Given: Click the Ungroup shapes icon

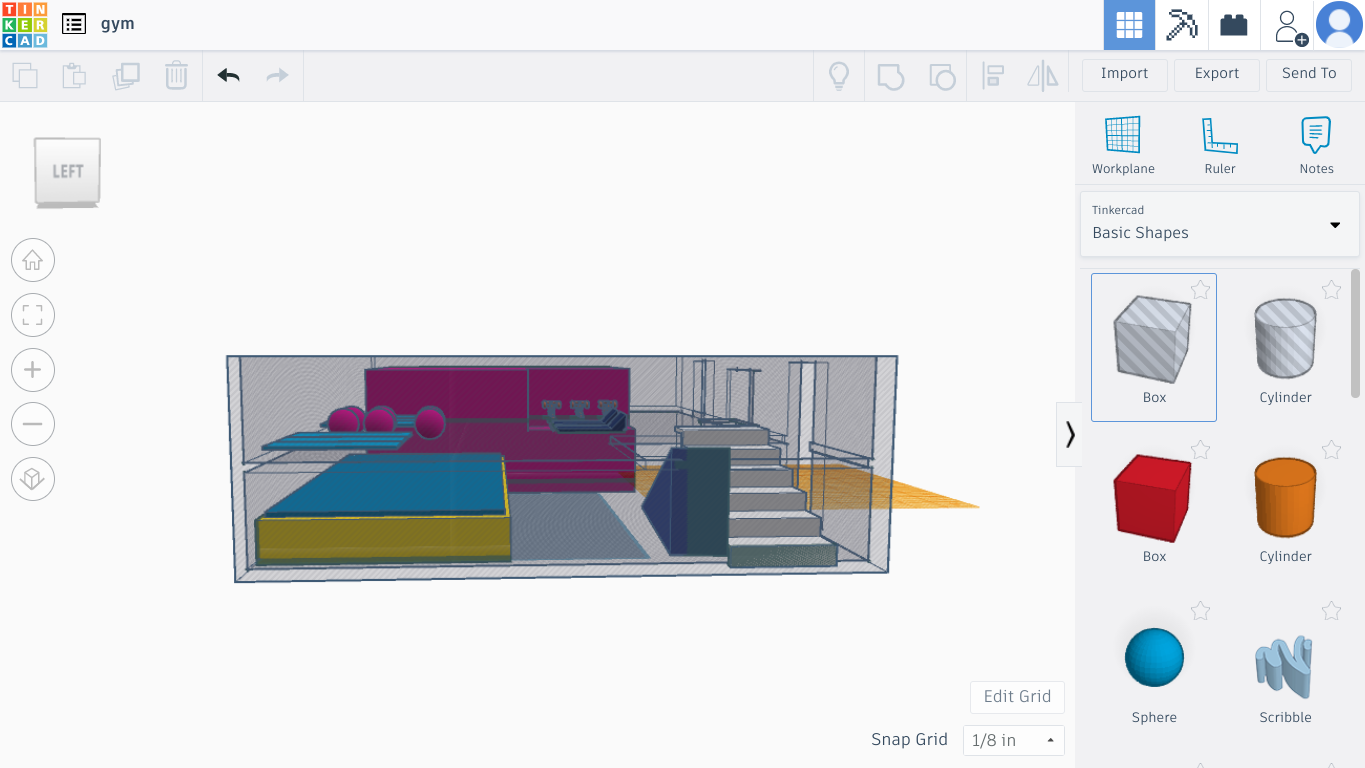Looking at the screenshot, I should click(941, 76).
